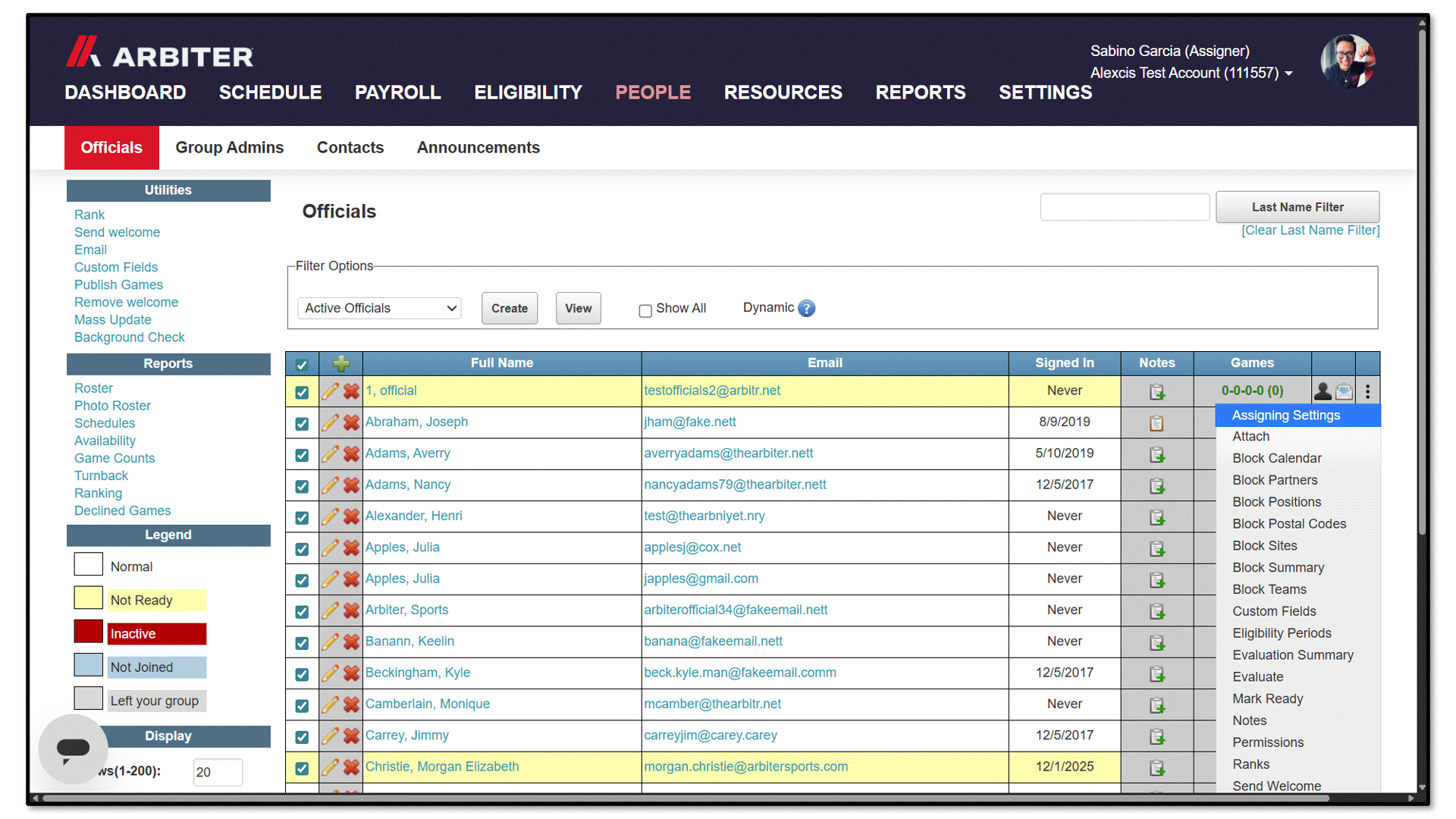Toggle the Show All checkbox

point(645,310)
